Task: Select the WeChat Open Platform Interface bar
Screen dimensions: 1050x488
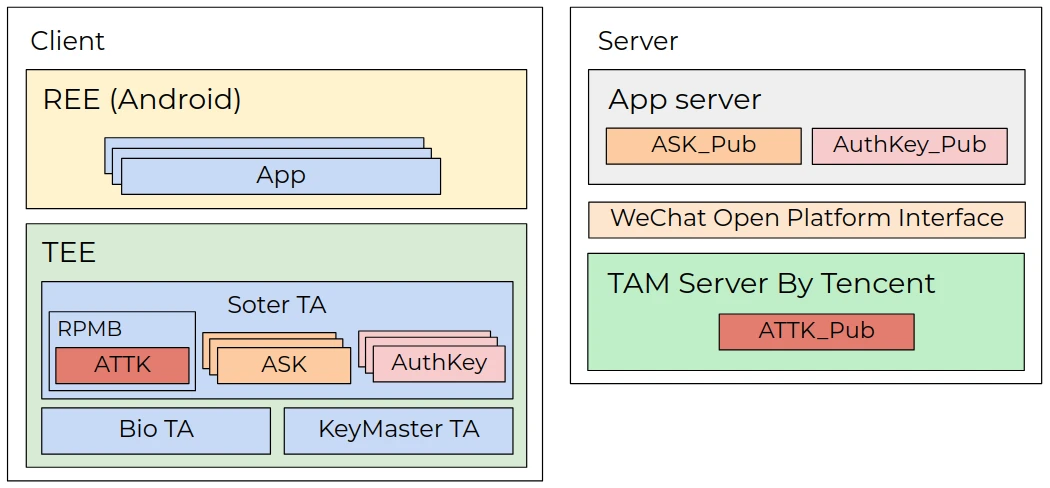Action: pos(806,219)
